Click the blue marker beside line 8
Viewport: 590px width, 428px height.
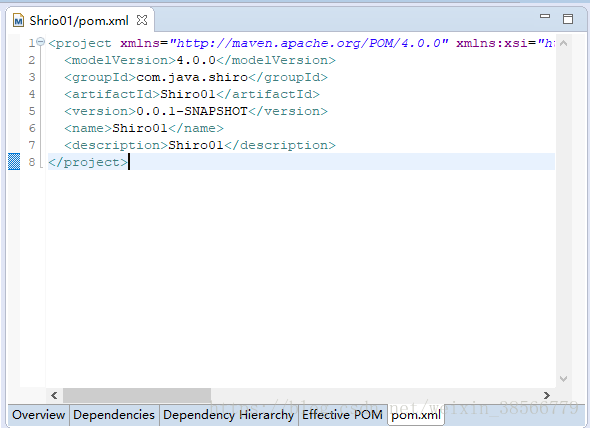point(14,161)
